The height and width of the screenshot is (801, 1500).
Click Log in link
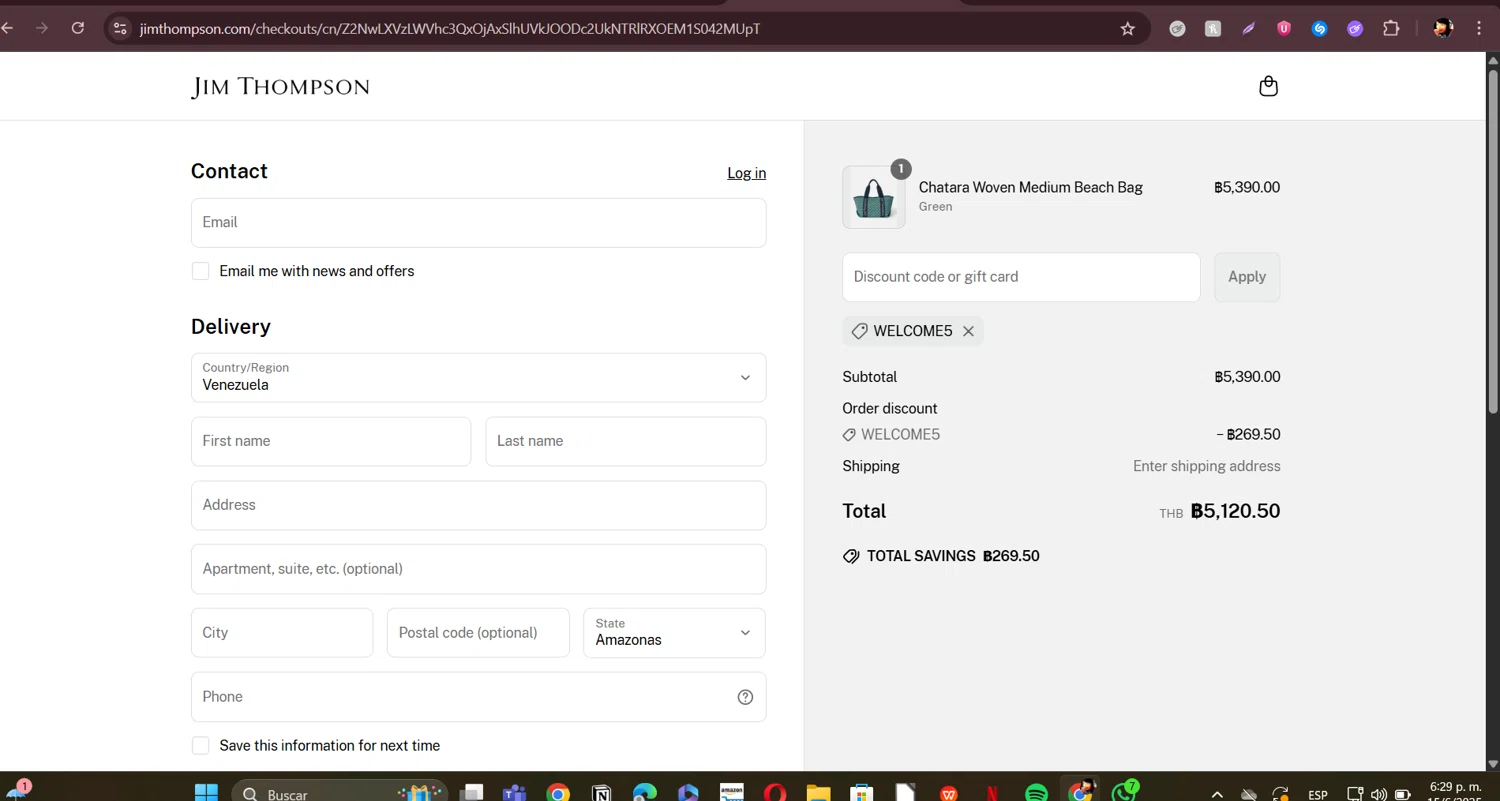[746, 173]
